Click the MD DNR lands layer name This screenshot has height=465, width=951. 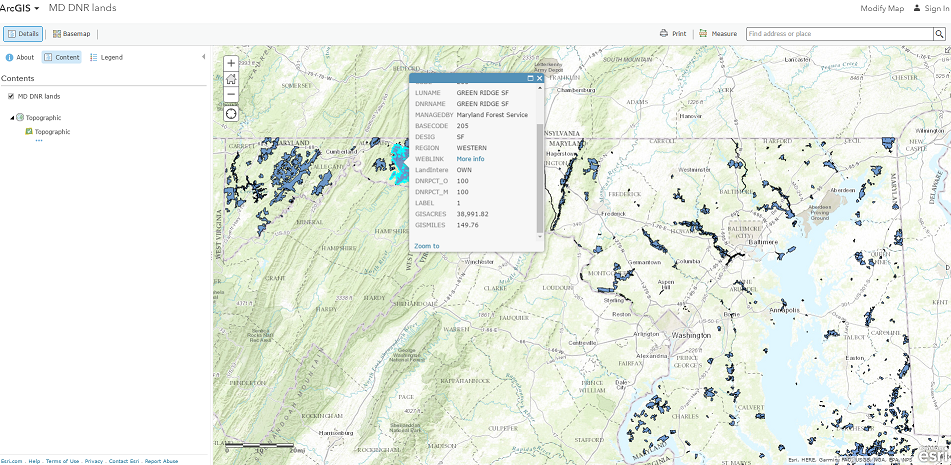pyautogui.click(x=39, y=96)
